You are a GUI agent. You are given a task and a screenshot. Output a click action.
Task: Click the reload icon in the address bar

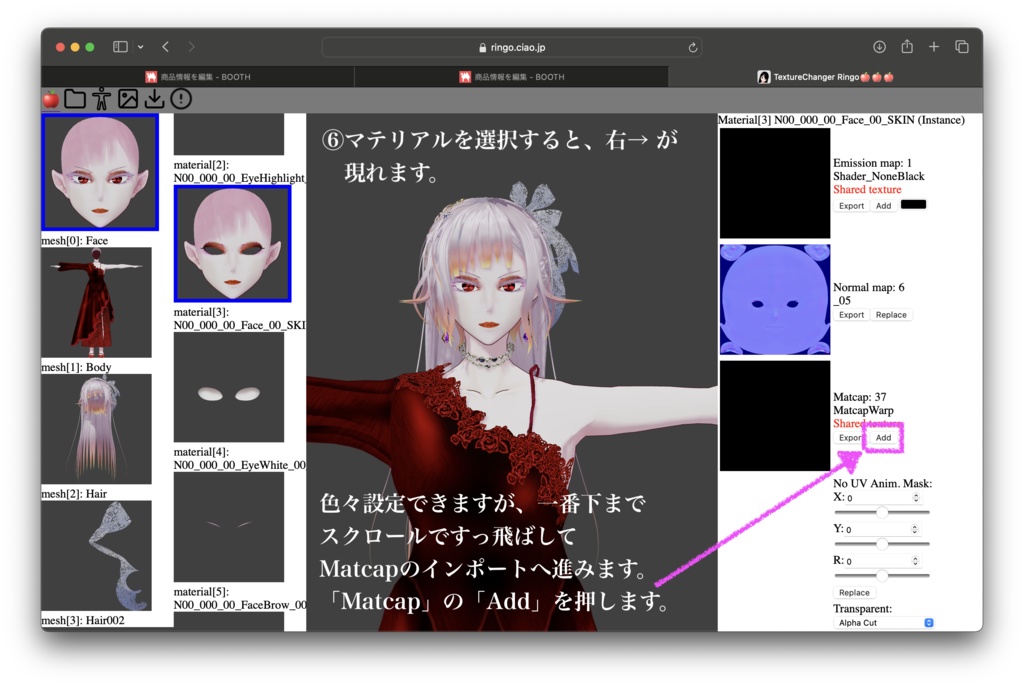(691, 46)
